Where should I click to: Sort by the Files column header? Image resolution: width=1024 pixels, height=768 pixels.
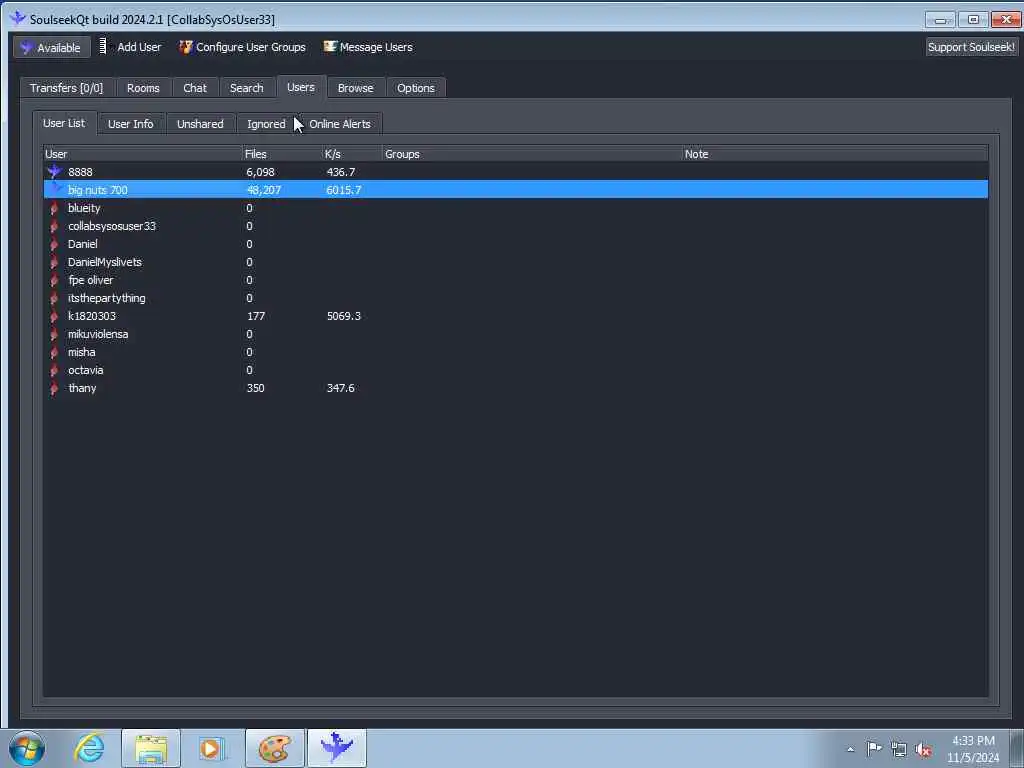click(283, 154)
